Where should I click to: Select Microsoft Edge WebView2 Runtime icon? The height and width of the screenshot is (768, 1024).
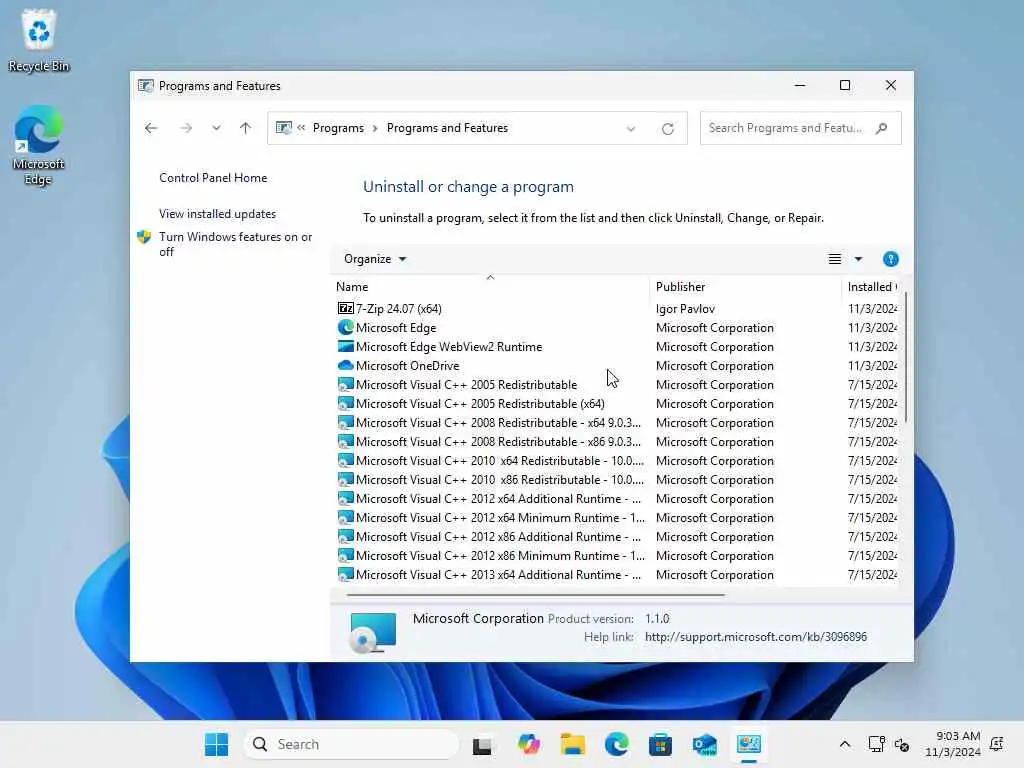point(345,346)
